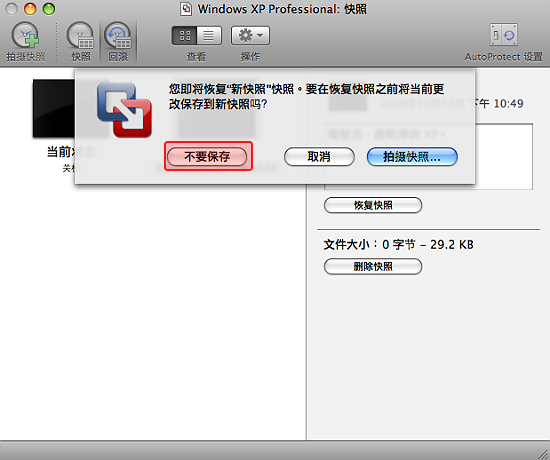Screen dimensions: 550x460
Task: Click the orange minimize window button
Action: pos(30,9)
